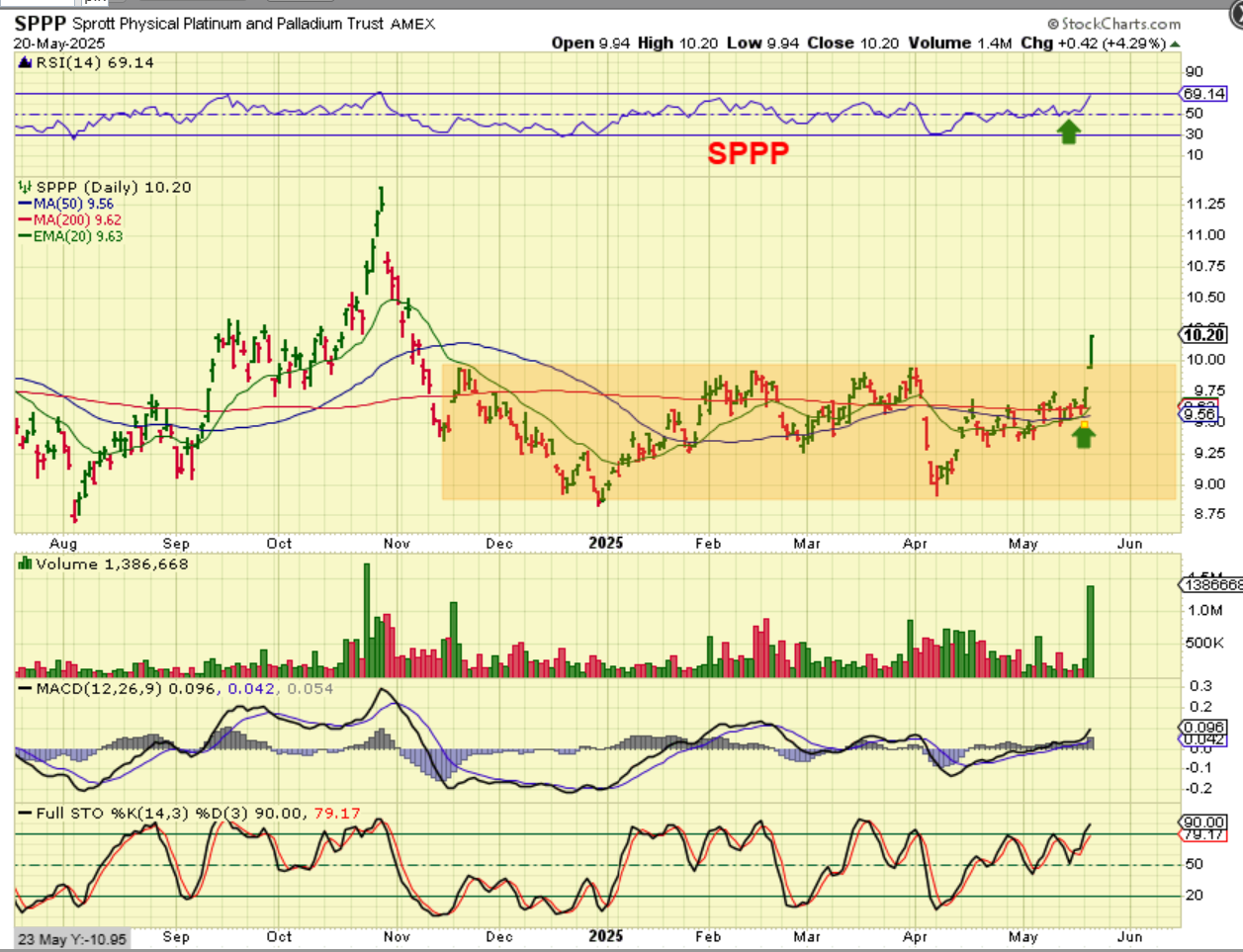Click the 500K volume axis label

point(1204,643)
